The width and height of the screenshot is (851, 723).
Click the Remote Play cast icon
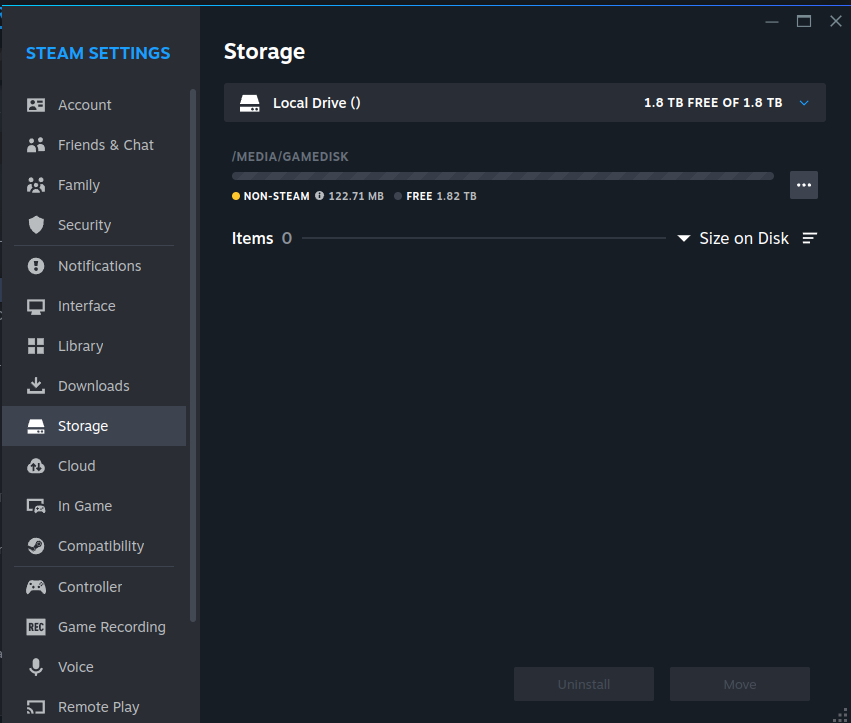pyautogui.click(x=36, y=707)
